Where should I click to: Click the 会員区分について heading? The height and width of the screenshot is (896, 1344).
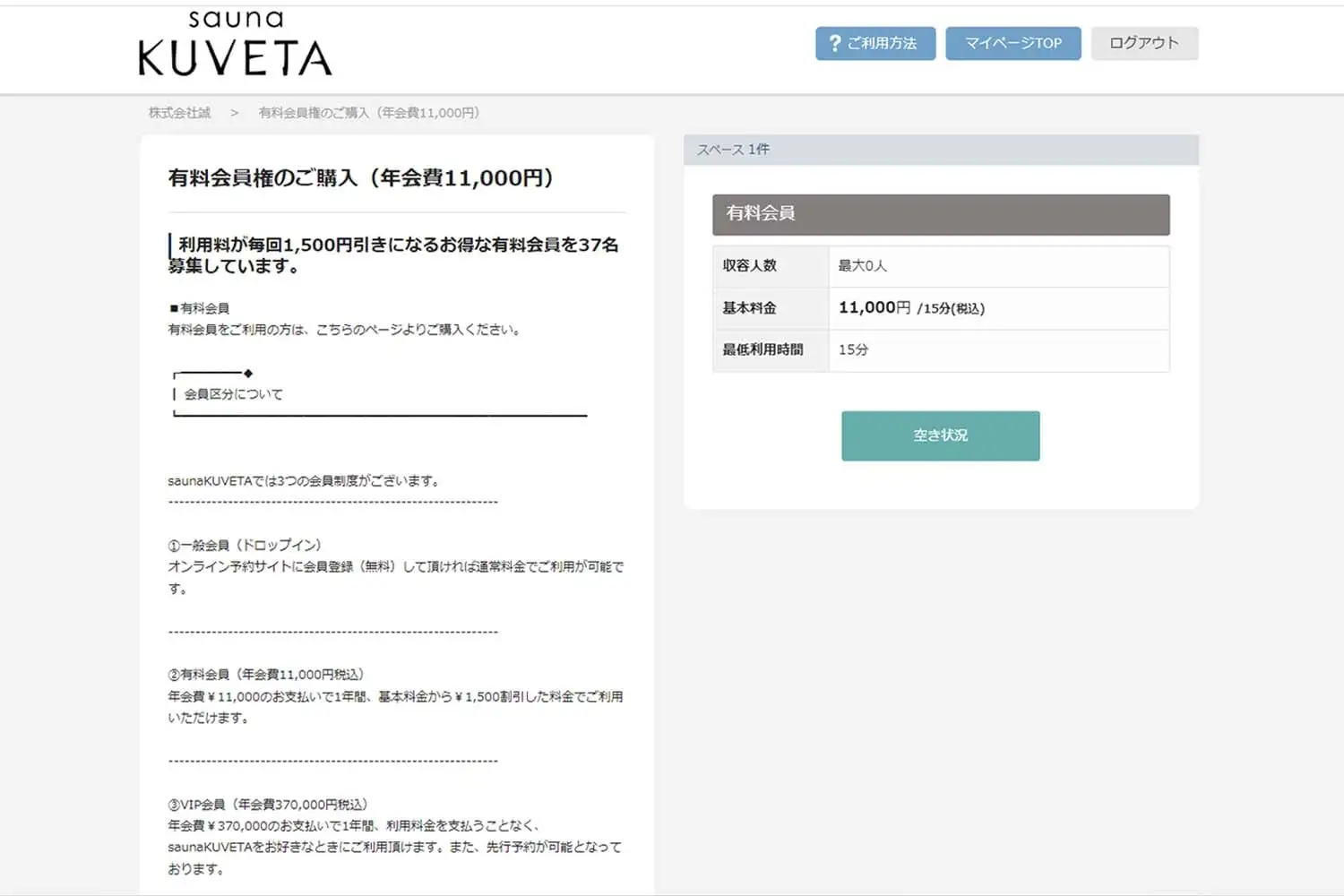tap(233, 394)
